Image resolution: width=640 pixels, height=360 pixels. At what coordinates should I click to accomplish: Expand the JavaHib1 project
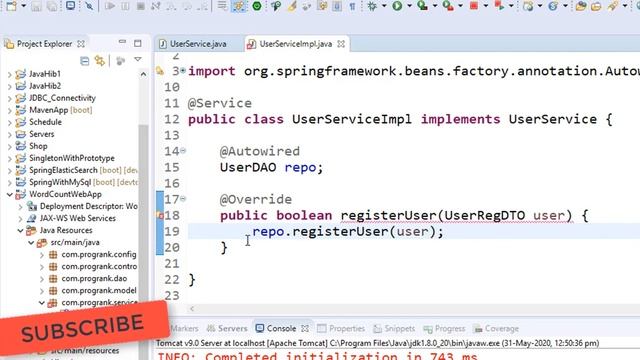click(x=9, y=74)
